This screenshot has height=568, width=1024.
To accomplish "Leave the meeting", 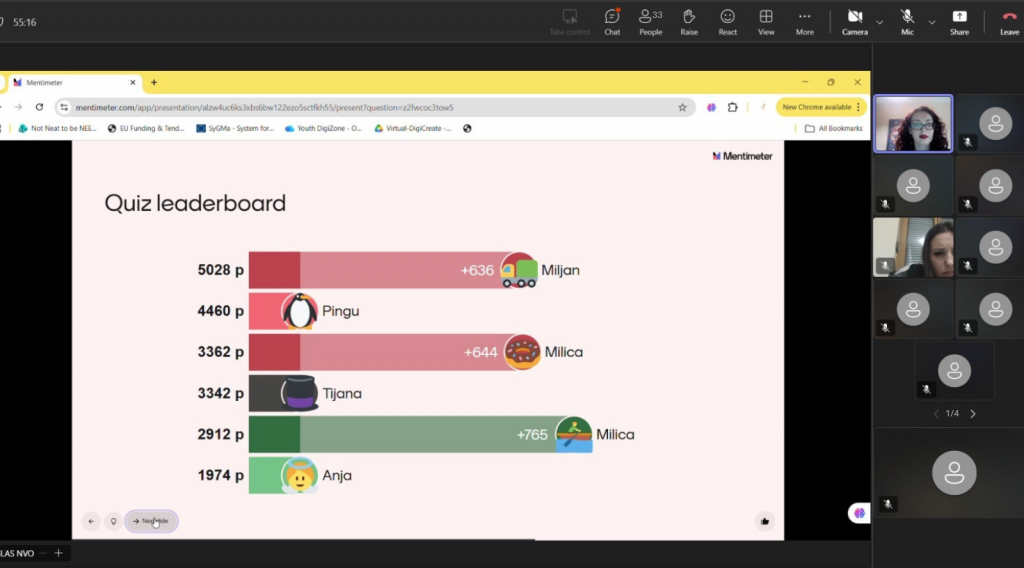I will point(1009,20).
